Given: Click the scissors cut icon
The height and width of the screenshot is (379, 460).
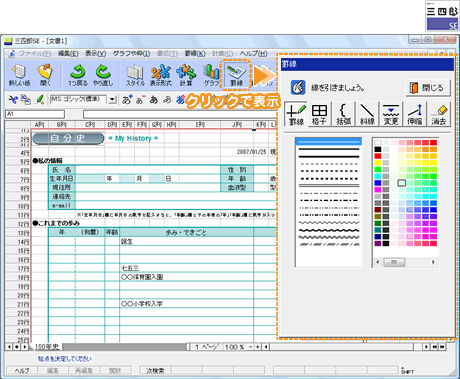Looking at the screenshot, I should [x=13, y=99].
